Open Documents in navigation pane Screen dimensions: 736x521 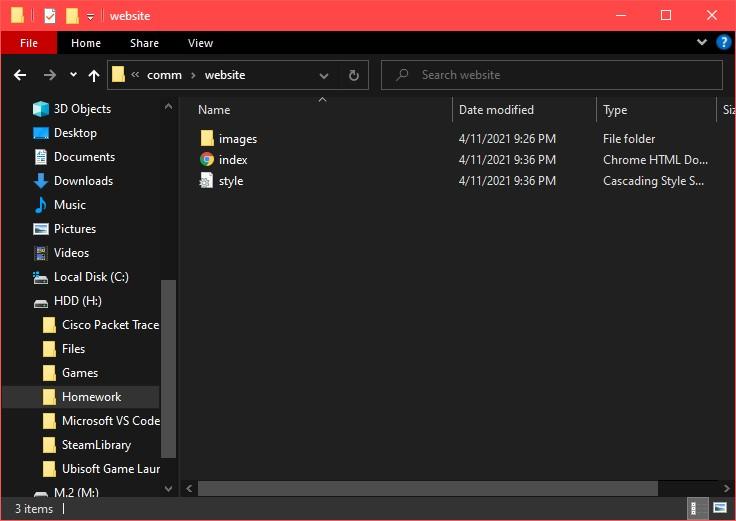84,157
